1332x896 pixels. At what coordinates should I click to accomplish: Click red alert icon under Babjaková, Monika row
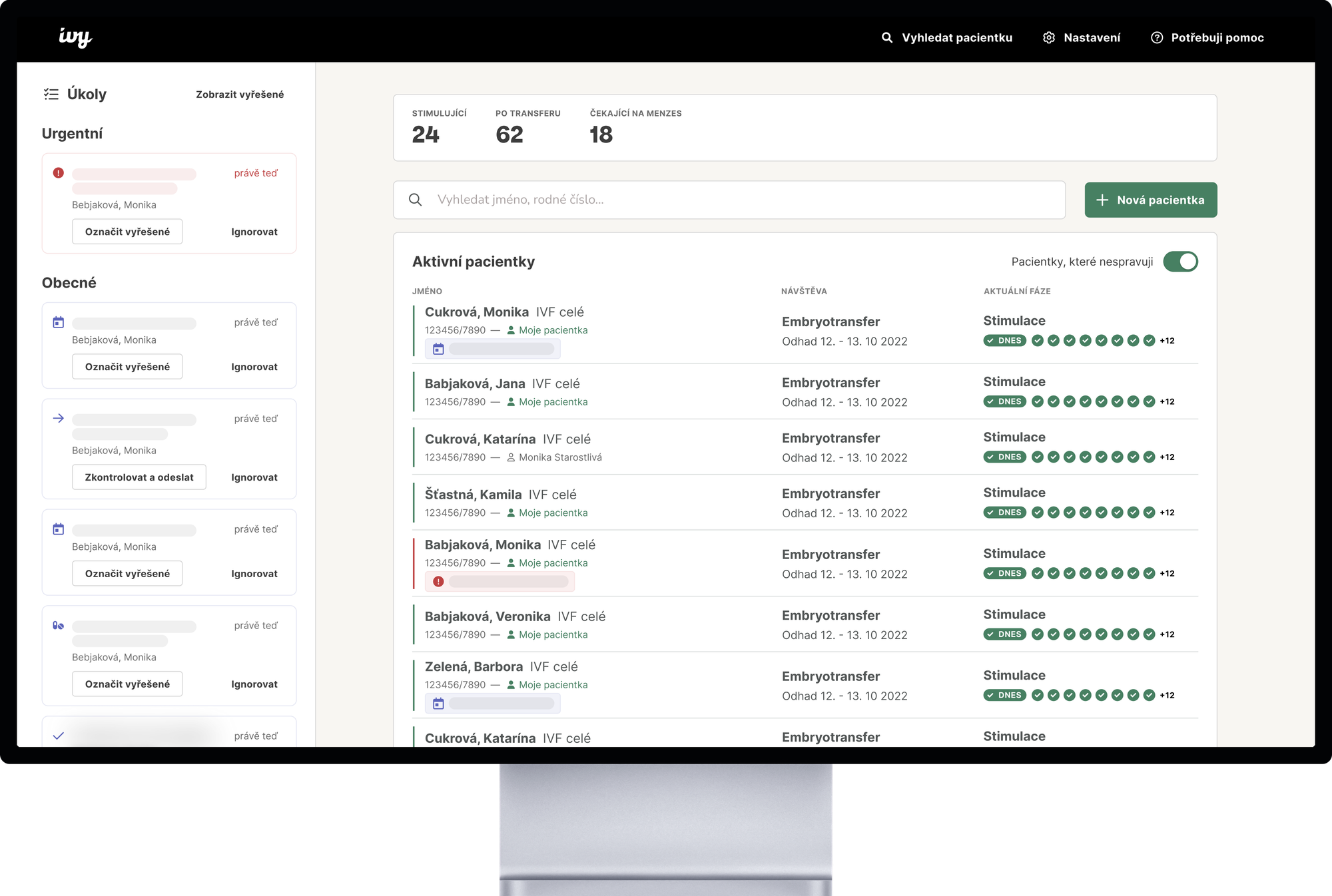click(438, 581)
